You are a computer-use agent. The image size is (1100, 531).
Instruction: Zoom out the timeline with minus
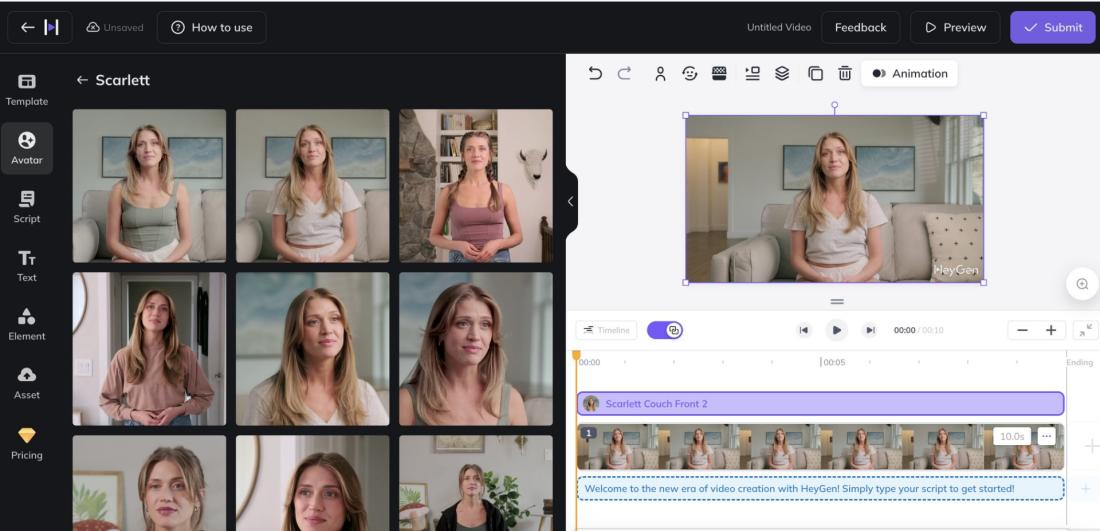[1022, 330]
